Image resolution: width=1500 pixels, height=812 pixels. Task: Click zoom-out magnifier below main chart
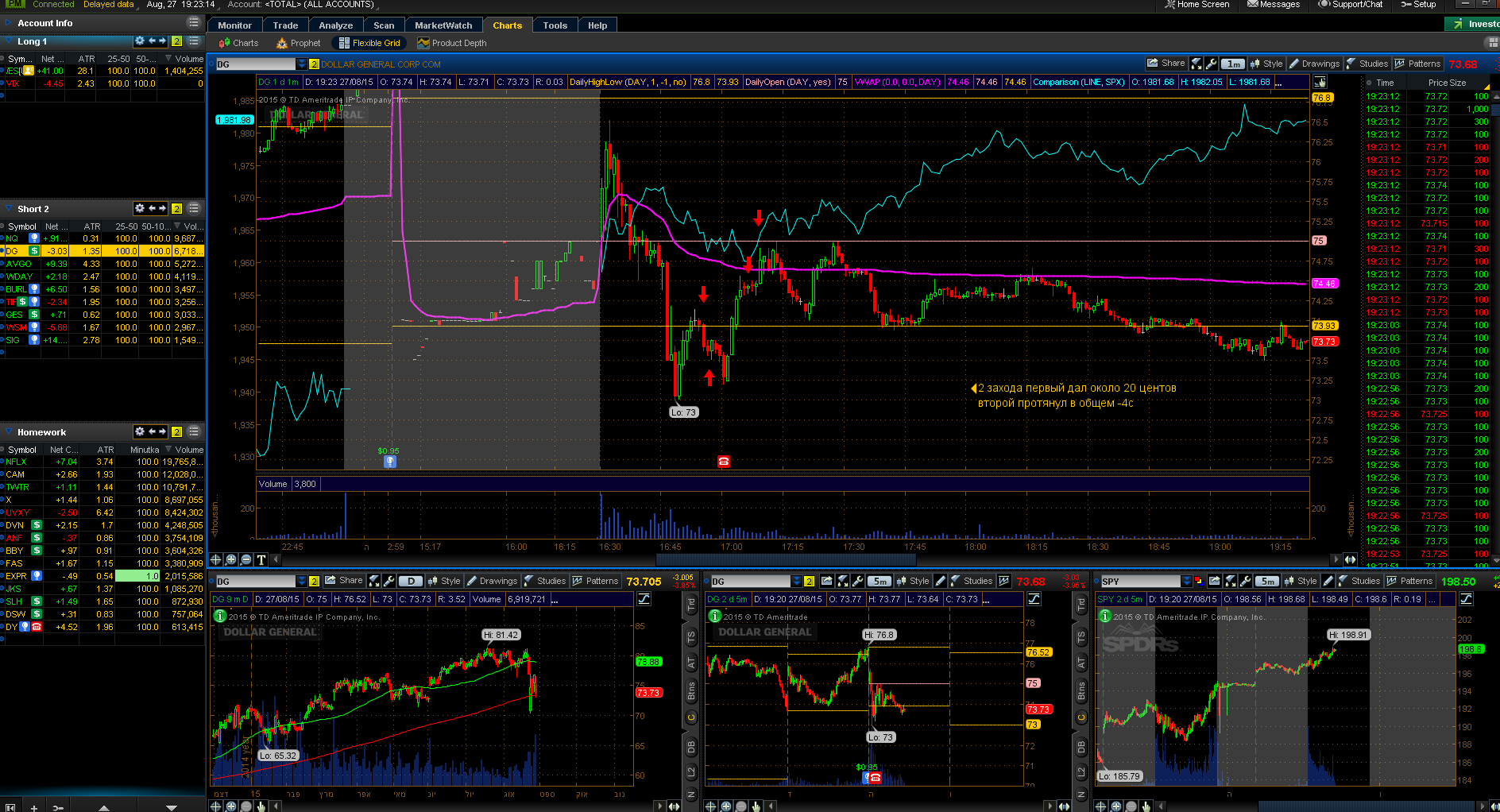(246, 559)
